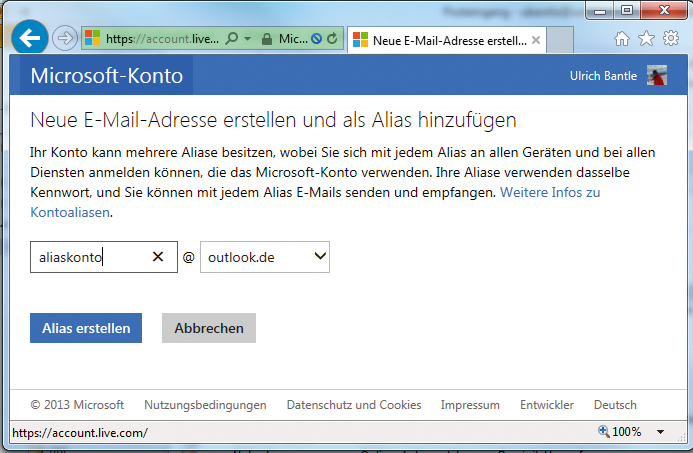Follow Weitere Infos zu Kontoaliasen link
The image size is (693, 453).
pyautogui.click(x=315, y=202)
